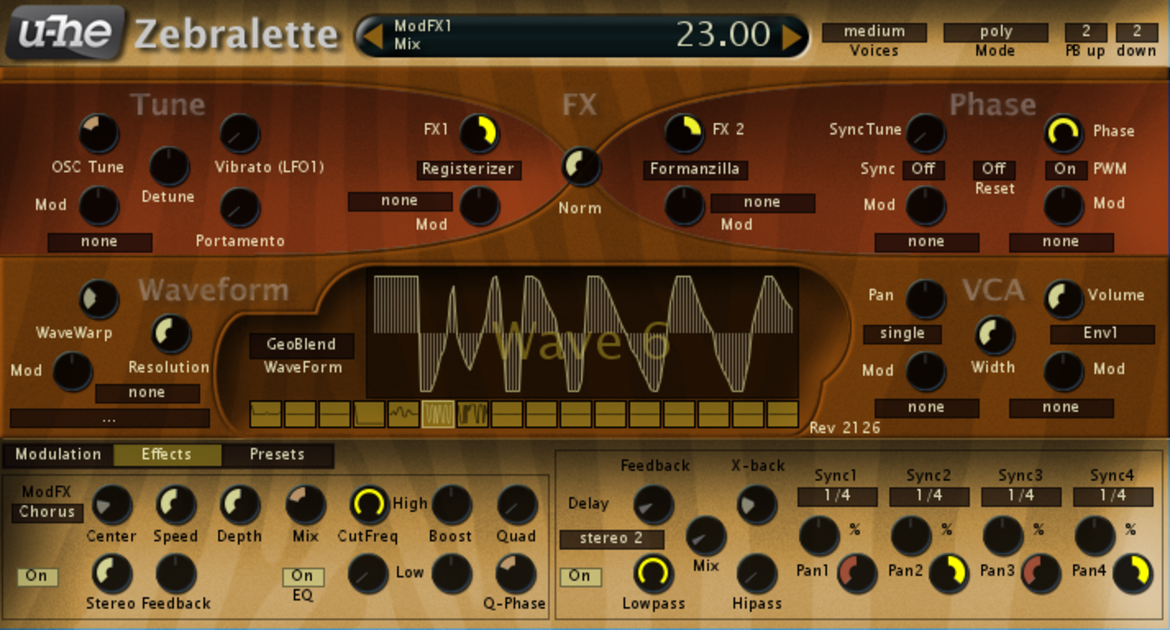The width and height of the screenshot is (1170, 630).
Task: Switch to the Effects tab
Action: click(x=167, y=455)
